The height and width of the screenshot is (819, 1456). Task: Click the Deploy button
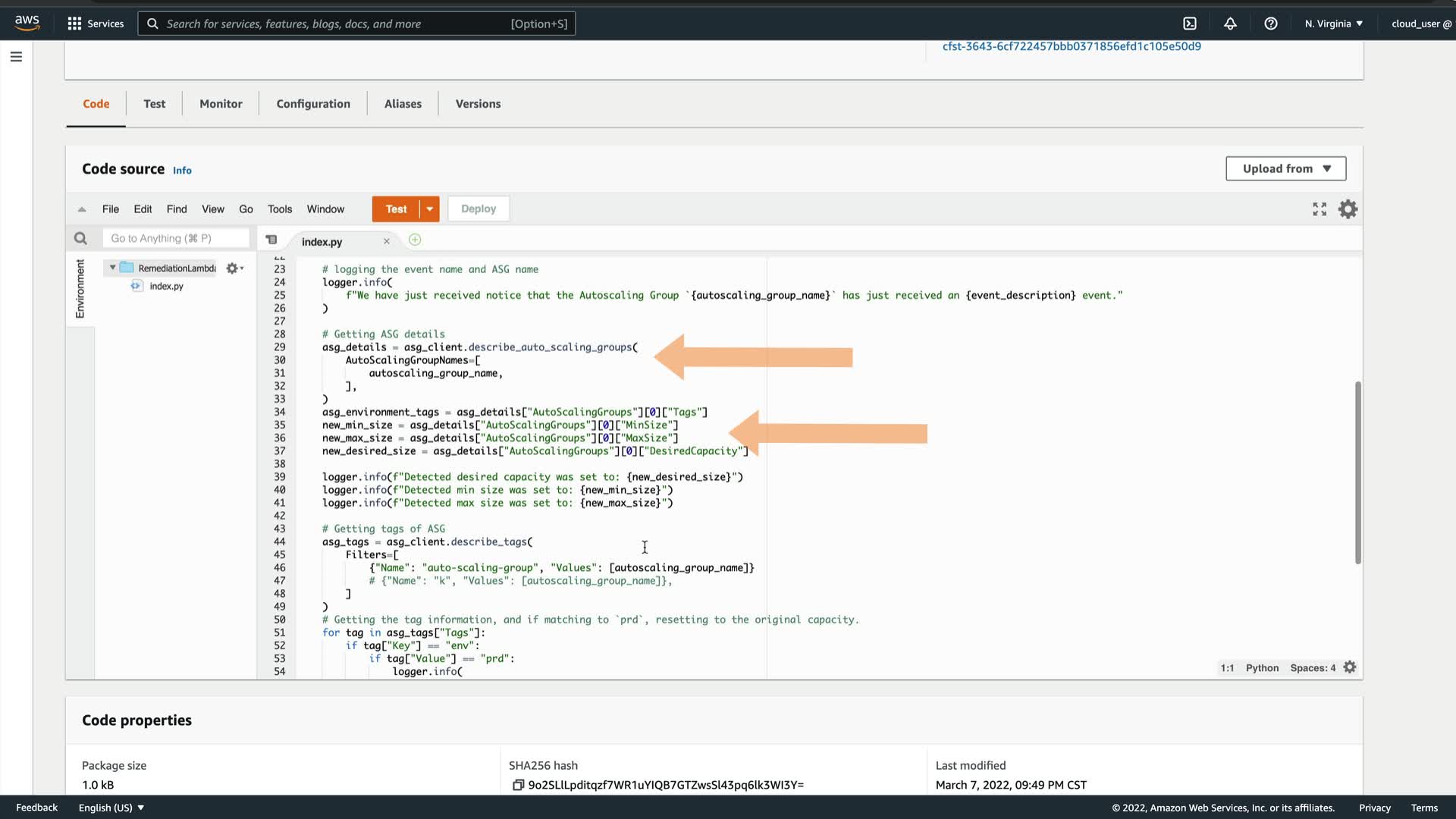click(x=479, y=209)
